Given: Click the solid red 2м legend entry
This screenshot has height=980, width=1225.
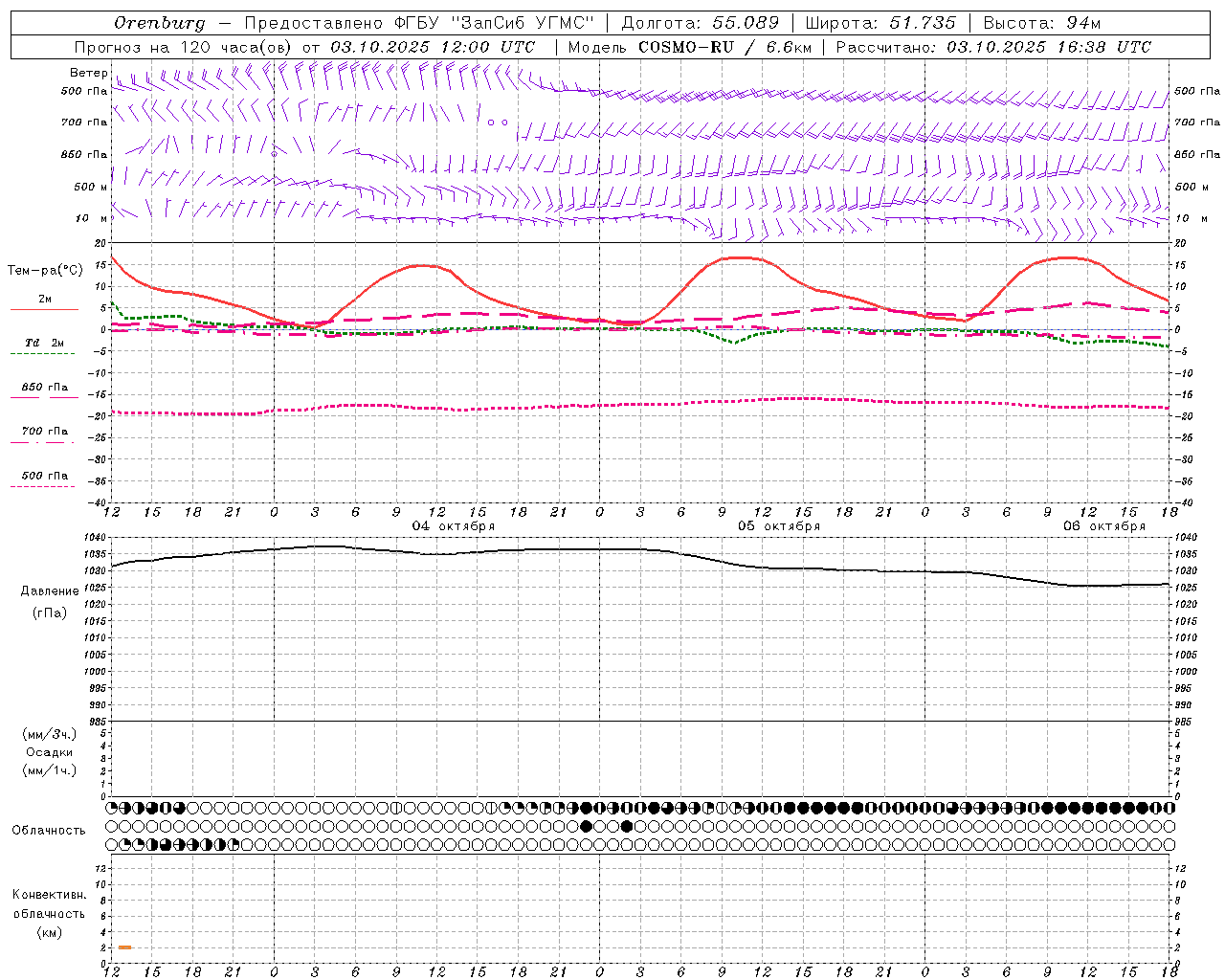Looking at the screenshot, I should pos(44,303).
